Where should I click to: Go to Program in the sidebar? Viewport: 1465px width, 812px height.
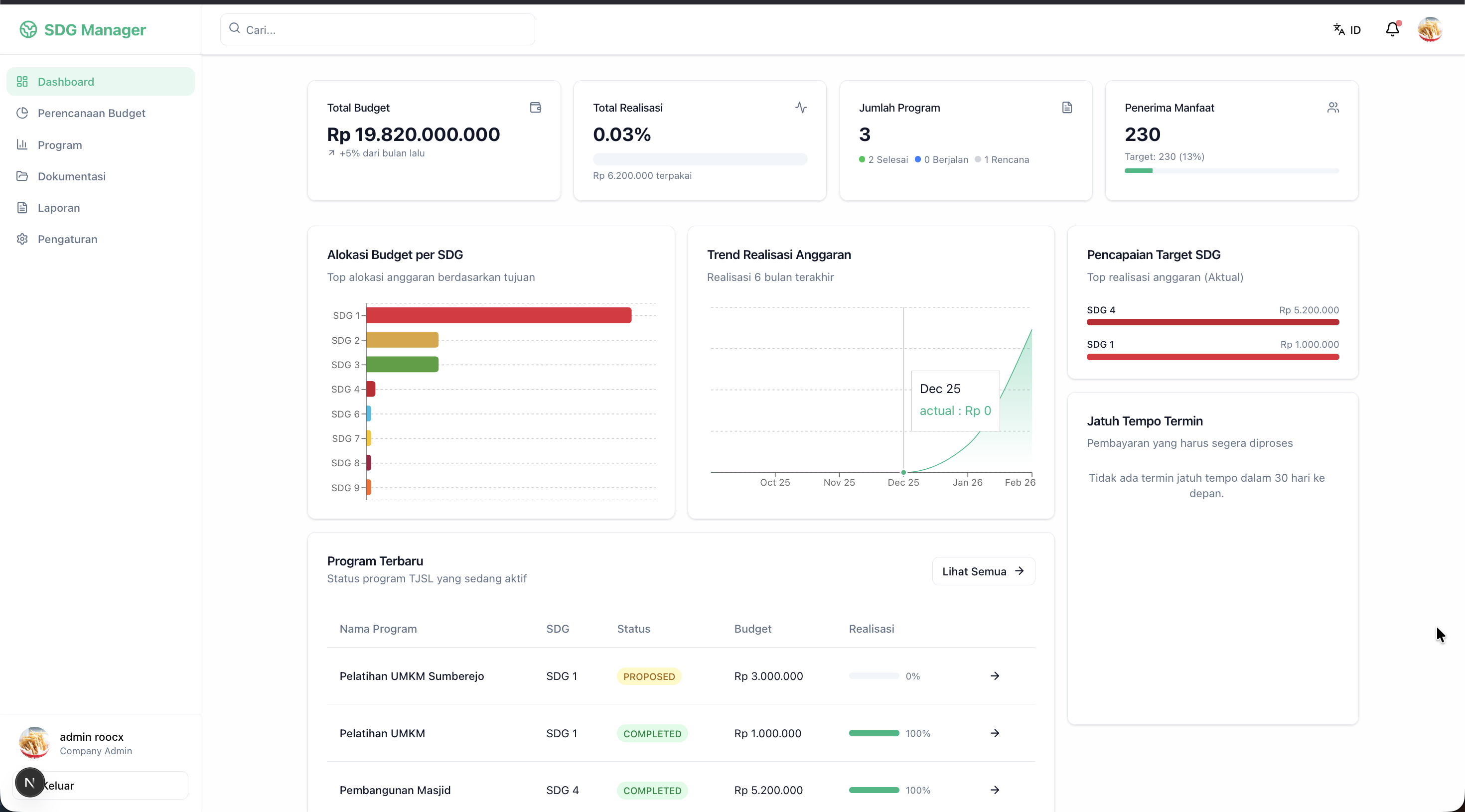click(x=60, y=145)
